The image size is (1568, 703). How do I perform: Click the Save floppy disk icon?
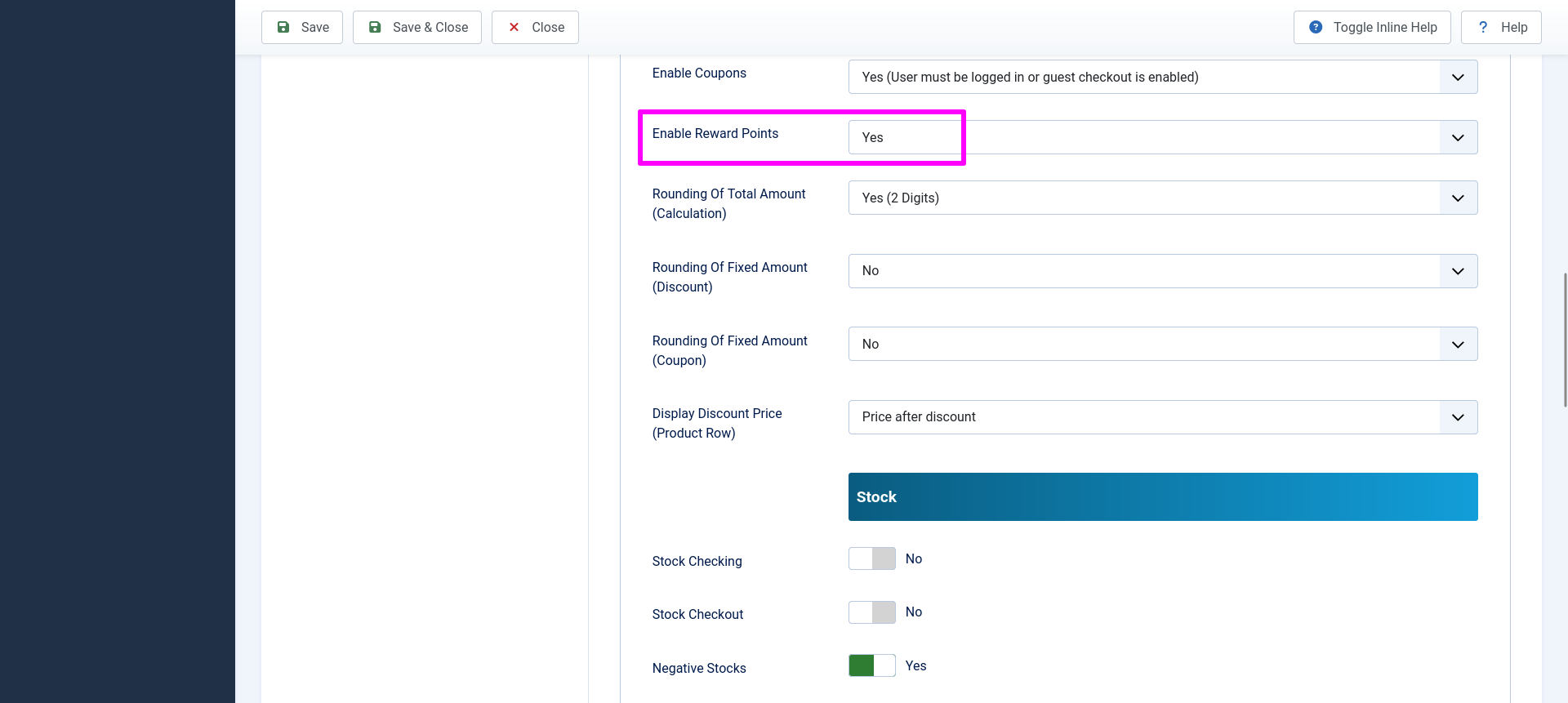click(283, 27)
